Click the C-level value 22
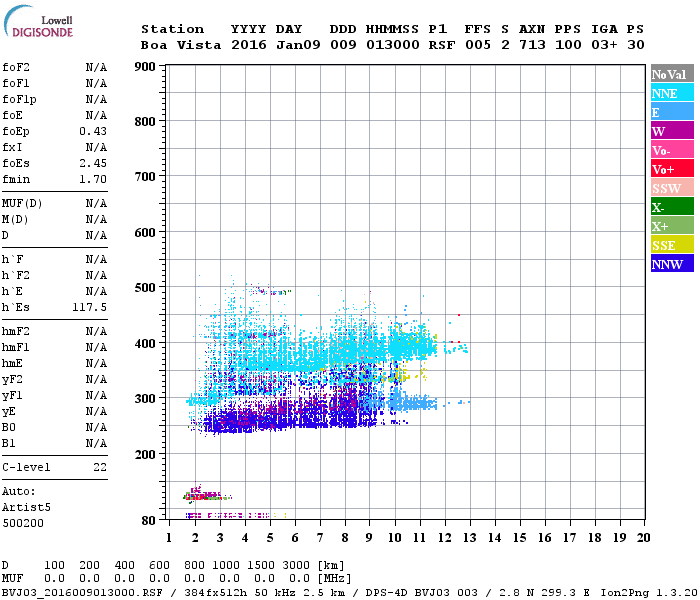Image resolution: width=700 pixels, height=600 pixels. 100,467
